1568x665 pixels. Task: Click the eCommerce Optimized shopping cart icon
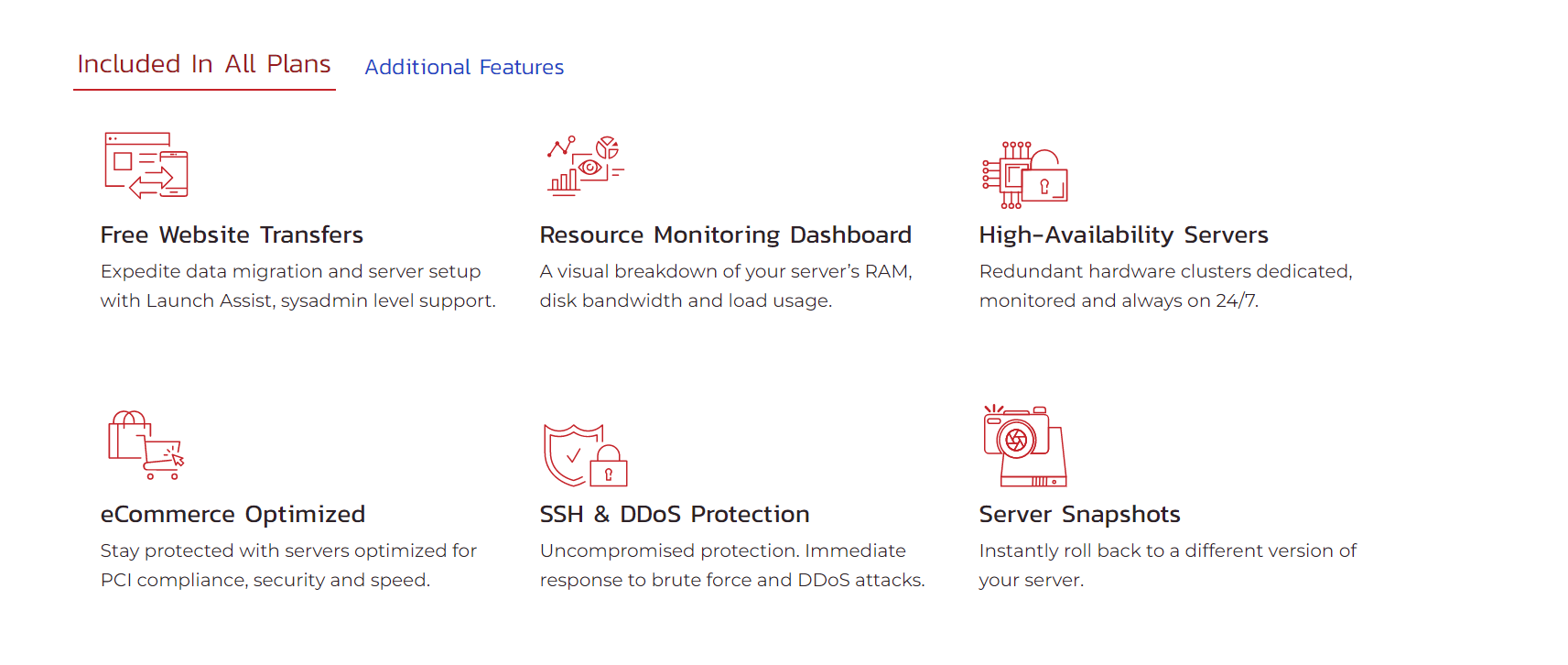click(x=146, y=445)
